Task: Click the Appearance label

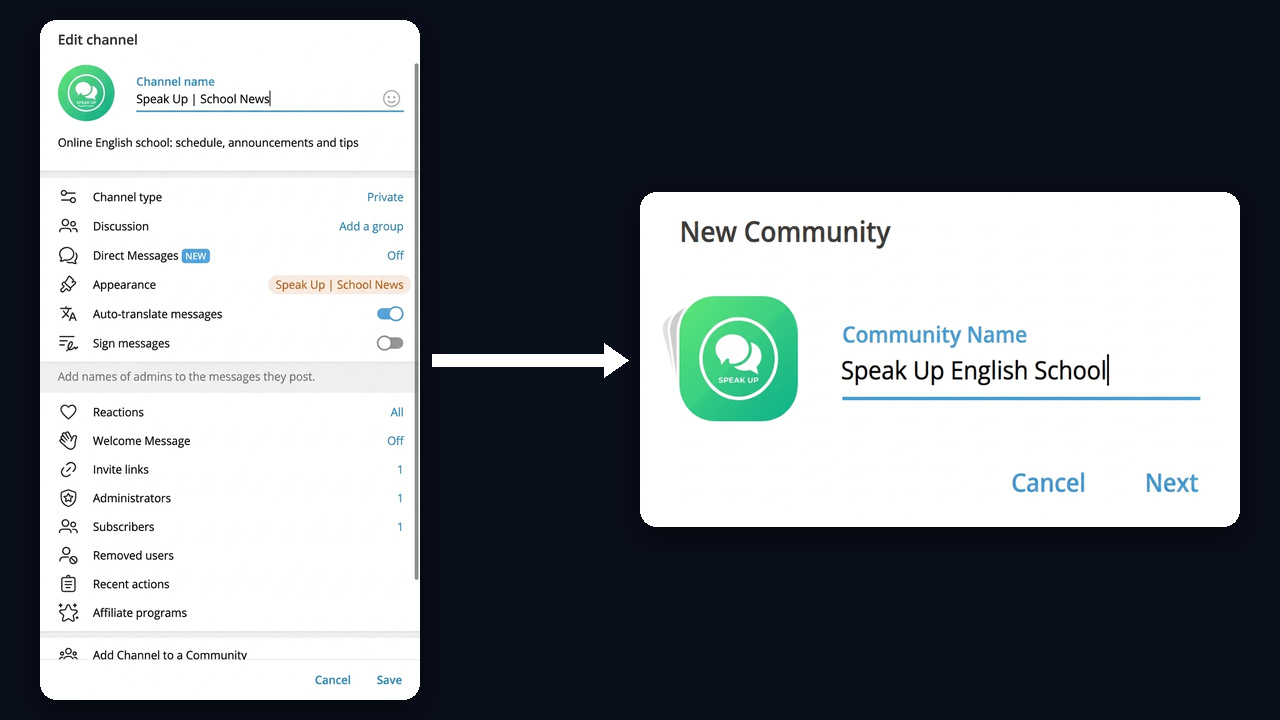Action: [x=124, y=284]
